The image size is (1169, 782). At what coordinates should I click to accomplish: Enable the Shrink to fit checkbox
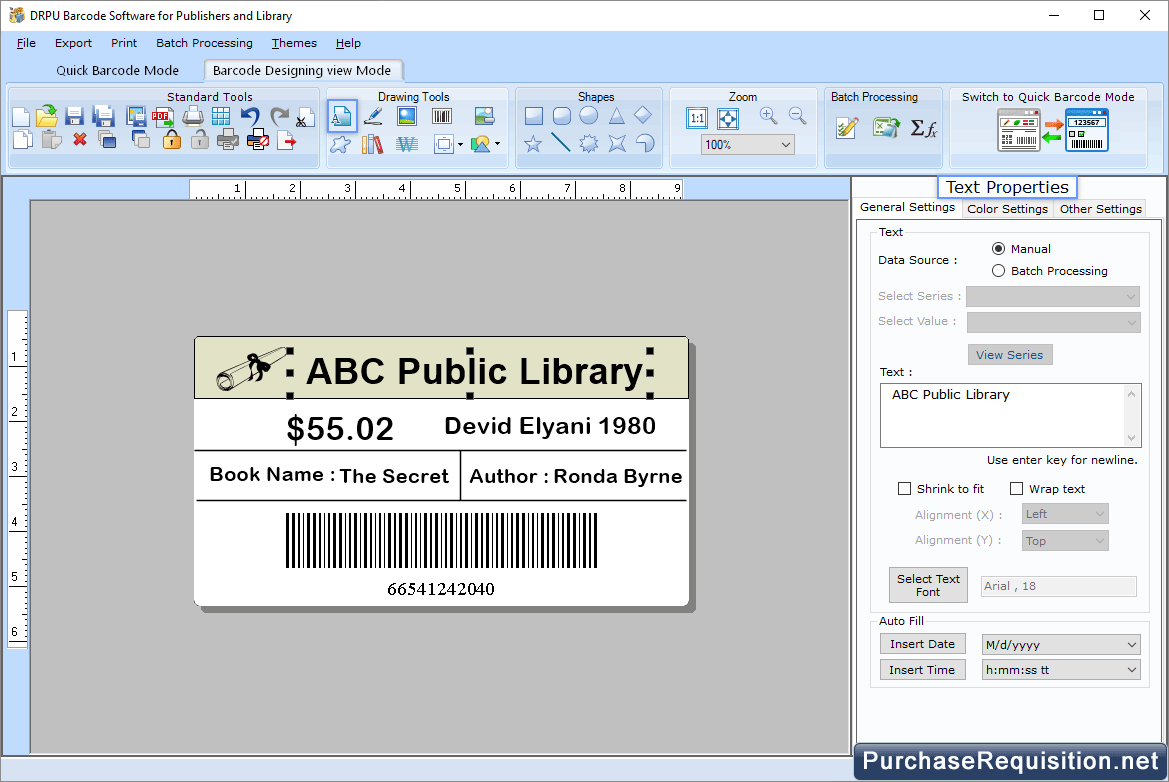[905, 488]
